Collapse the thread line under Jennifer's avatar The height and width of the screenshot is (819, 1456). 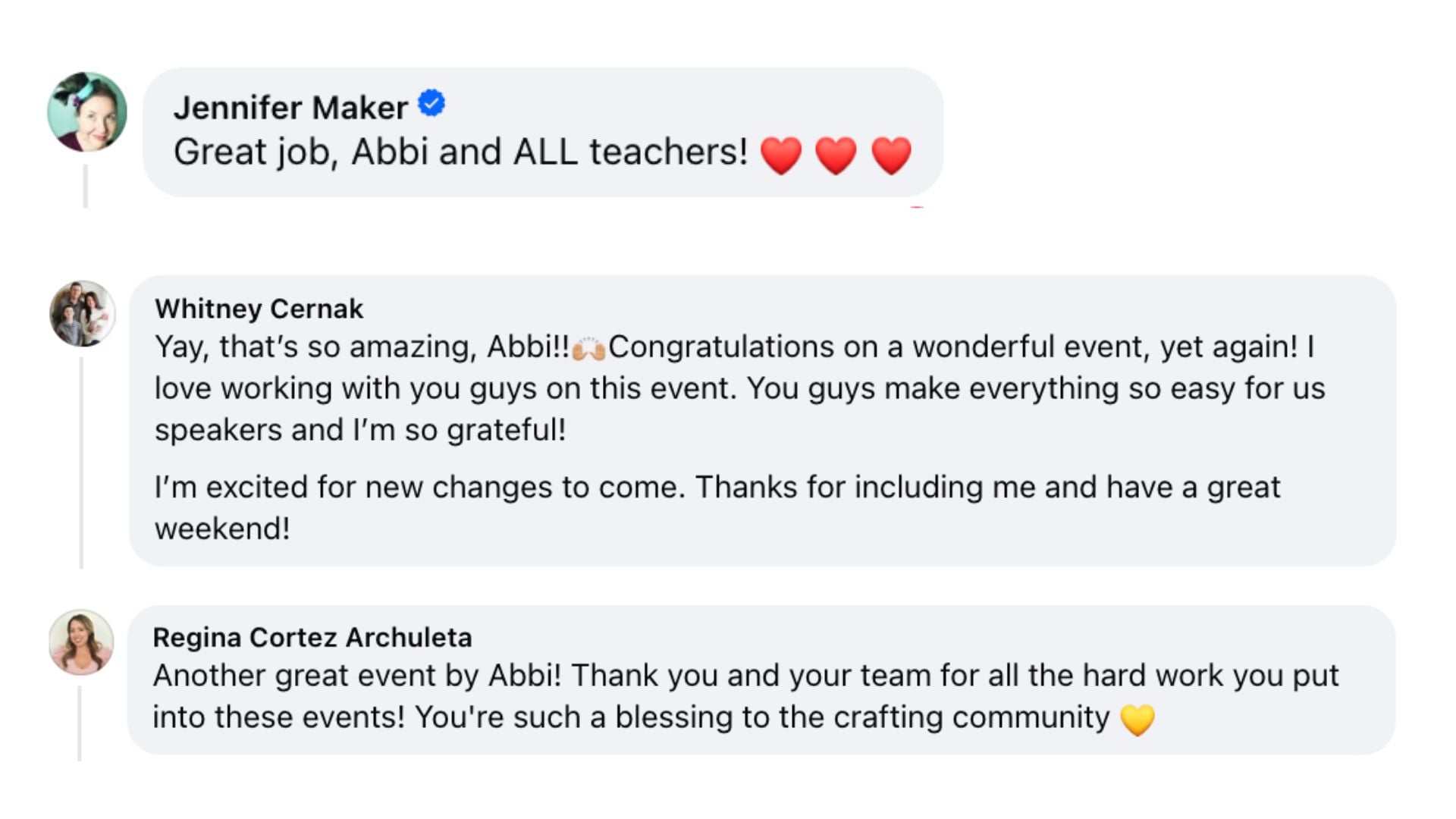pyautogui.click(x=86, y=186)
